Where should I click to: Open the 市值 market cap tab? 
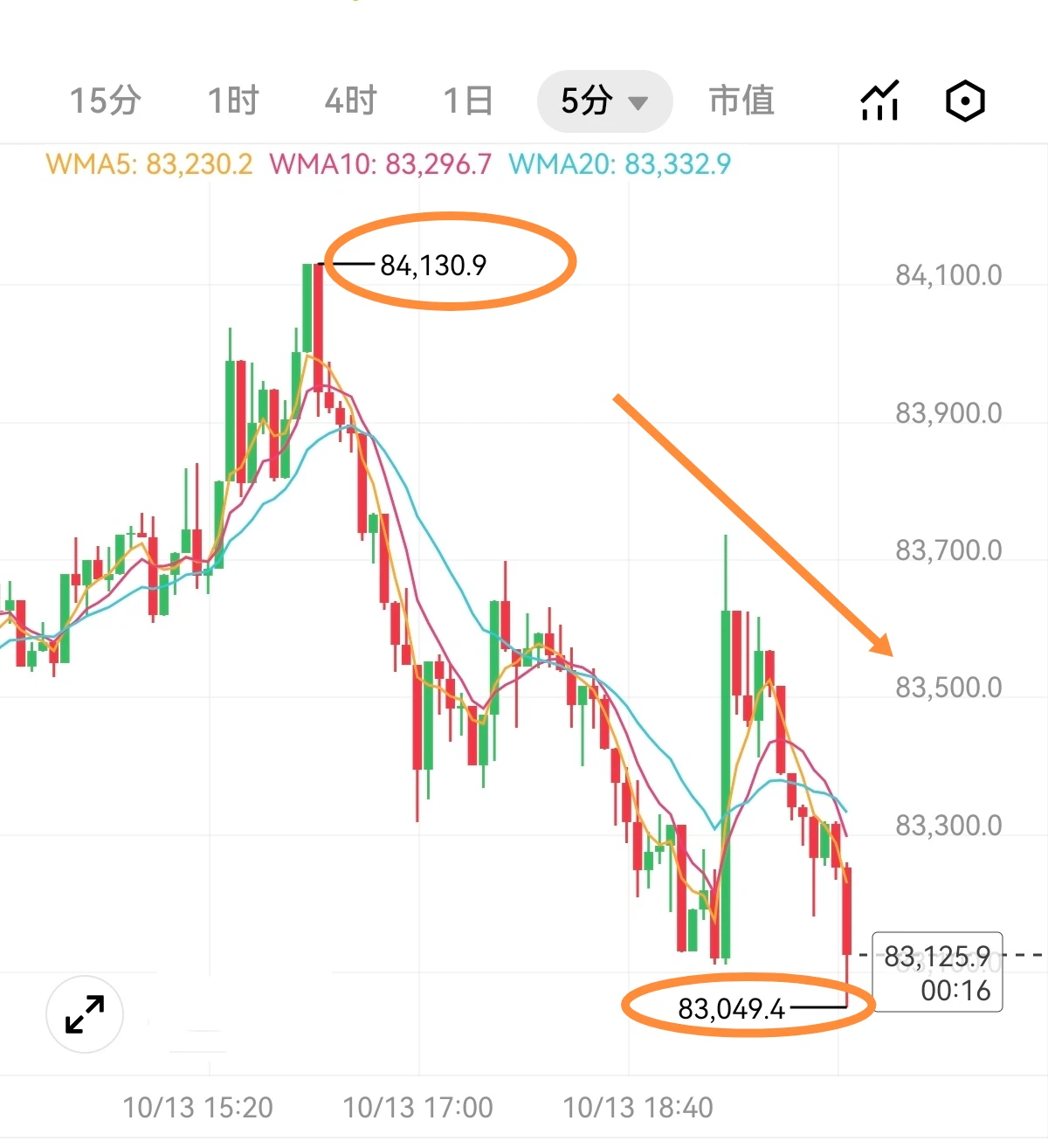coord(741,101)
